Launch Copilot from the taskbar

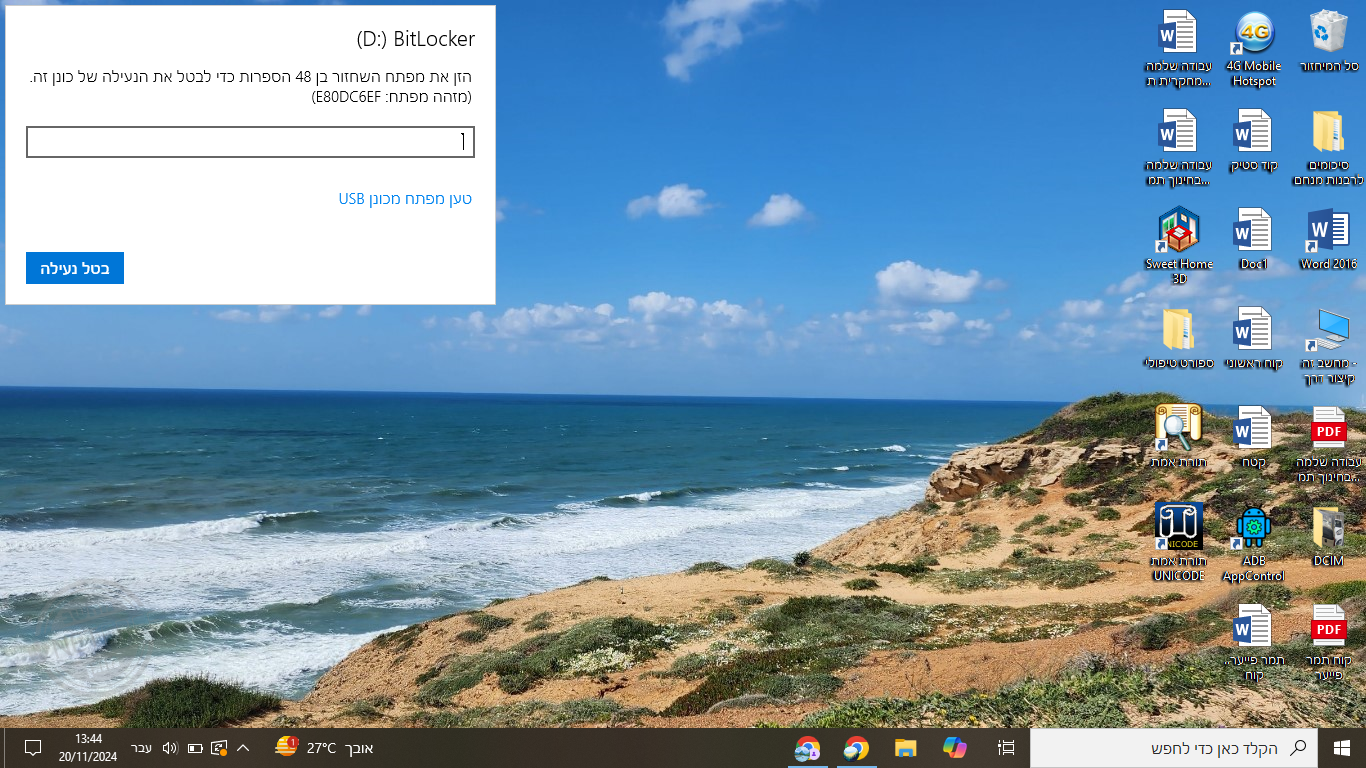coord(955,748)
